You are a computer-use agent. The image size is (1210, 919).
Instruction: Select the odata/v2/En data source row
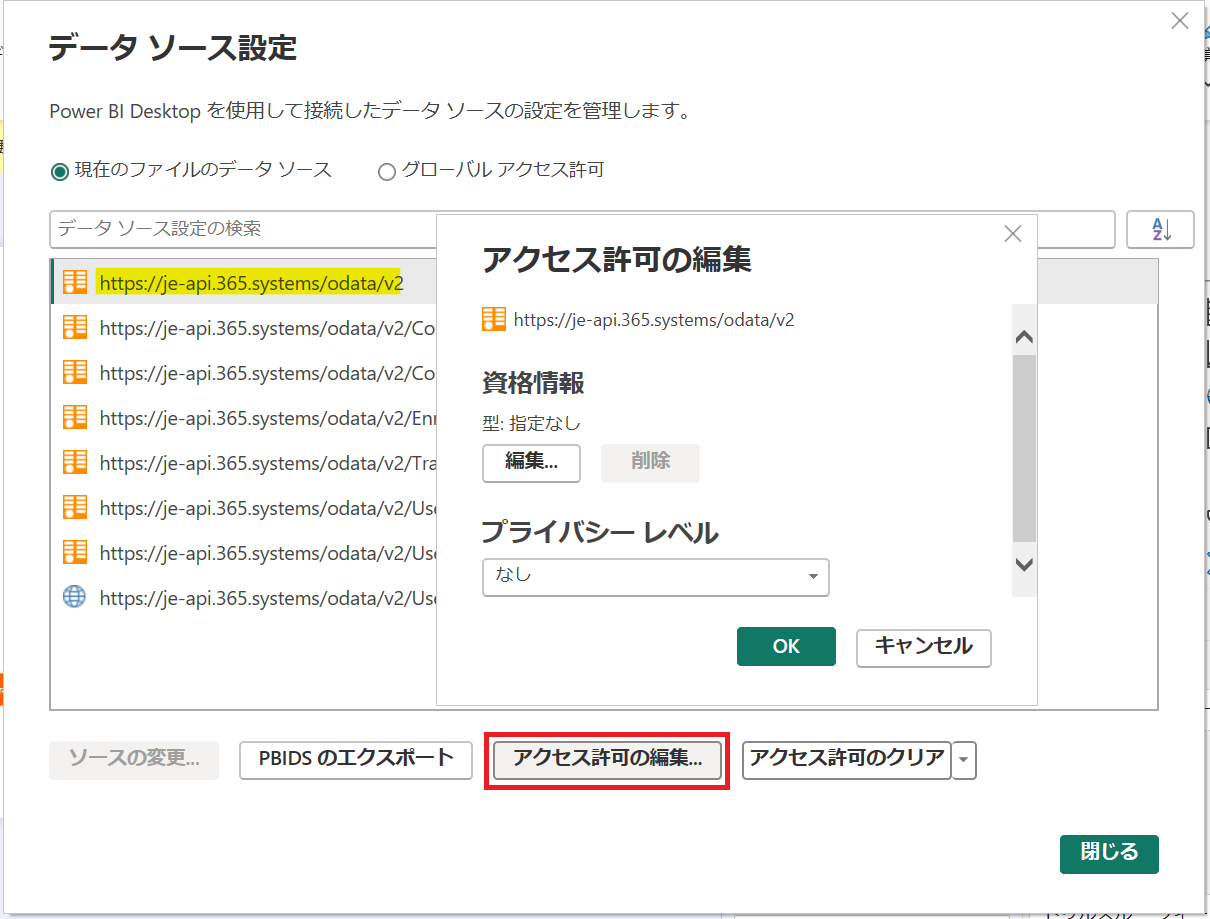[x=243, y=417]
